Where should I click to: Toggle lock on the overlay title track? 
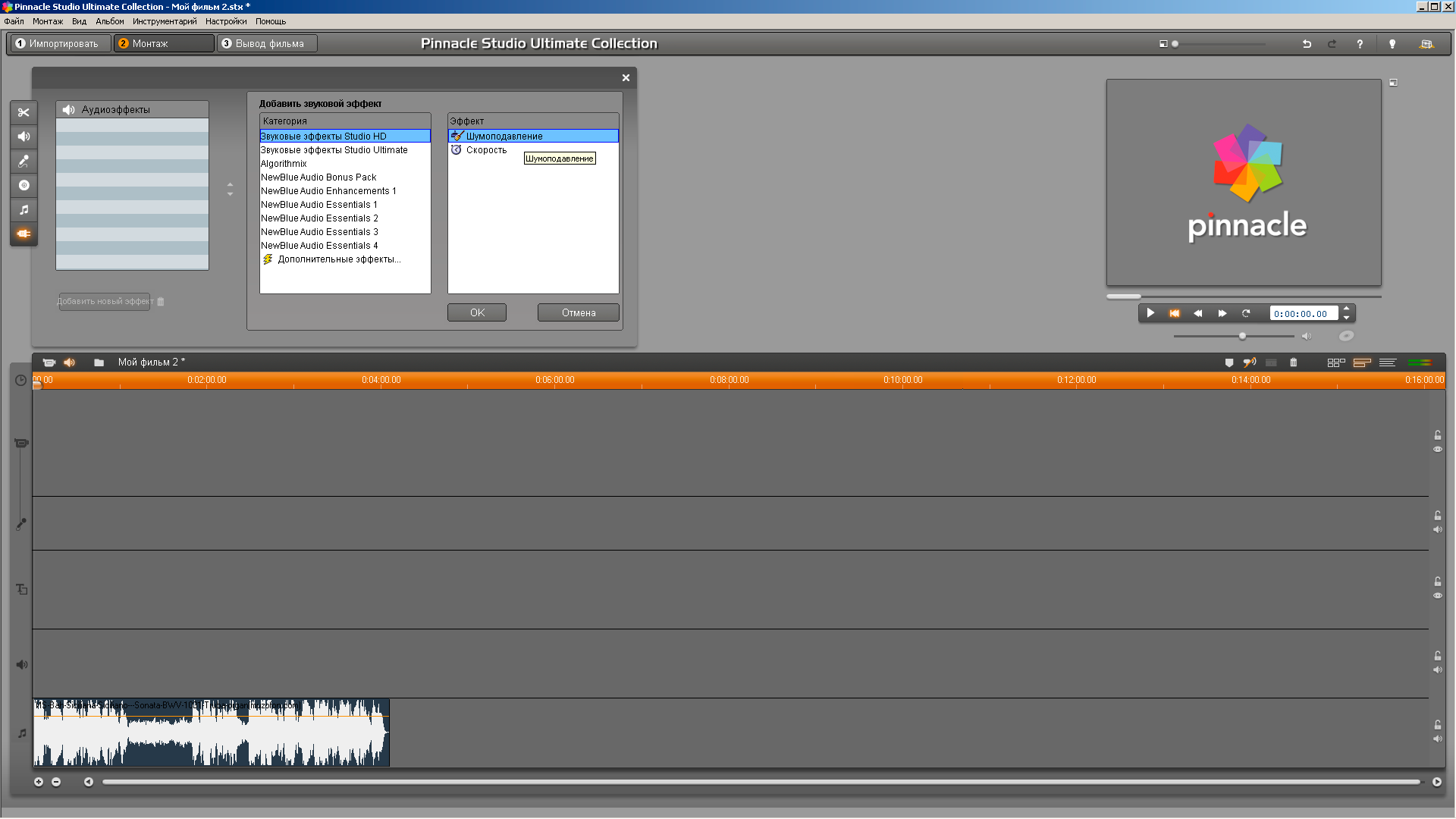click(1437, 582)
